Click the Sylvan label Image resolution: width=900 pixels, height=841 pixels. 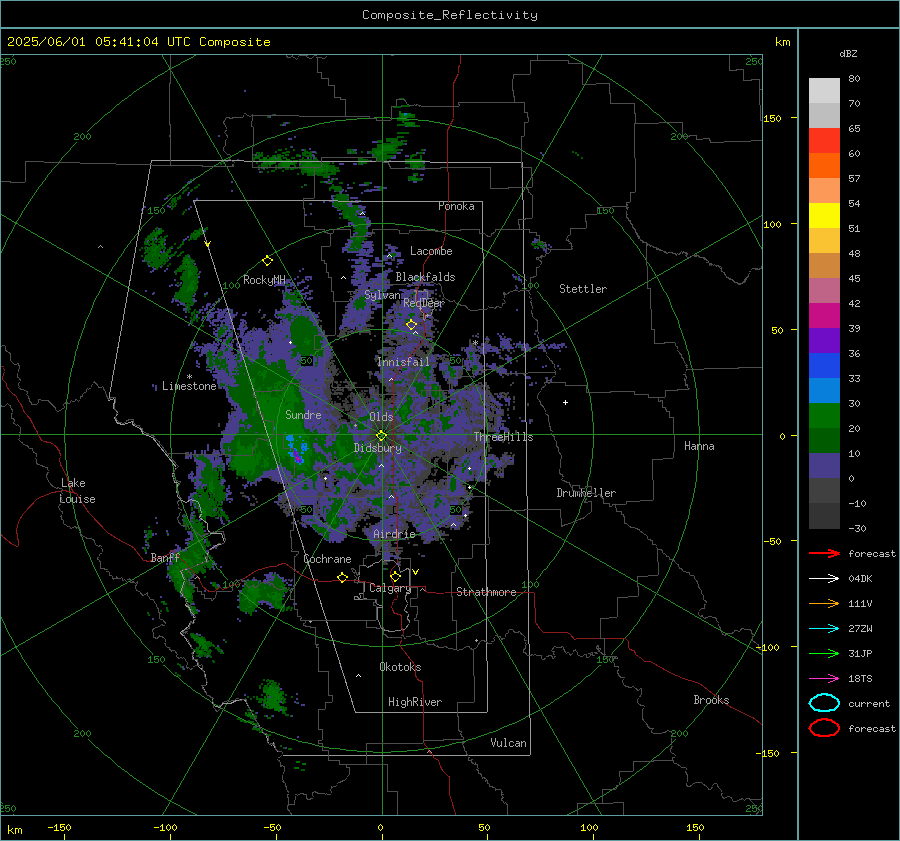382,295
